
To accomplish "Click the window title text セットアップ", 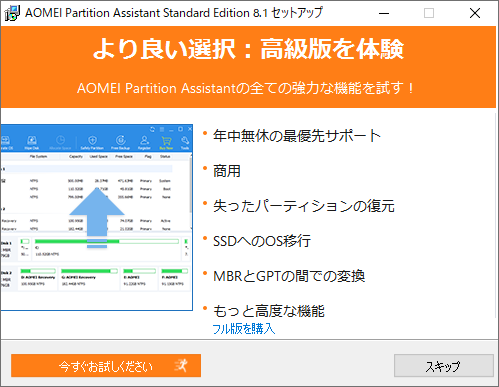I will (297, 13).
